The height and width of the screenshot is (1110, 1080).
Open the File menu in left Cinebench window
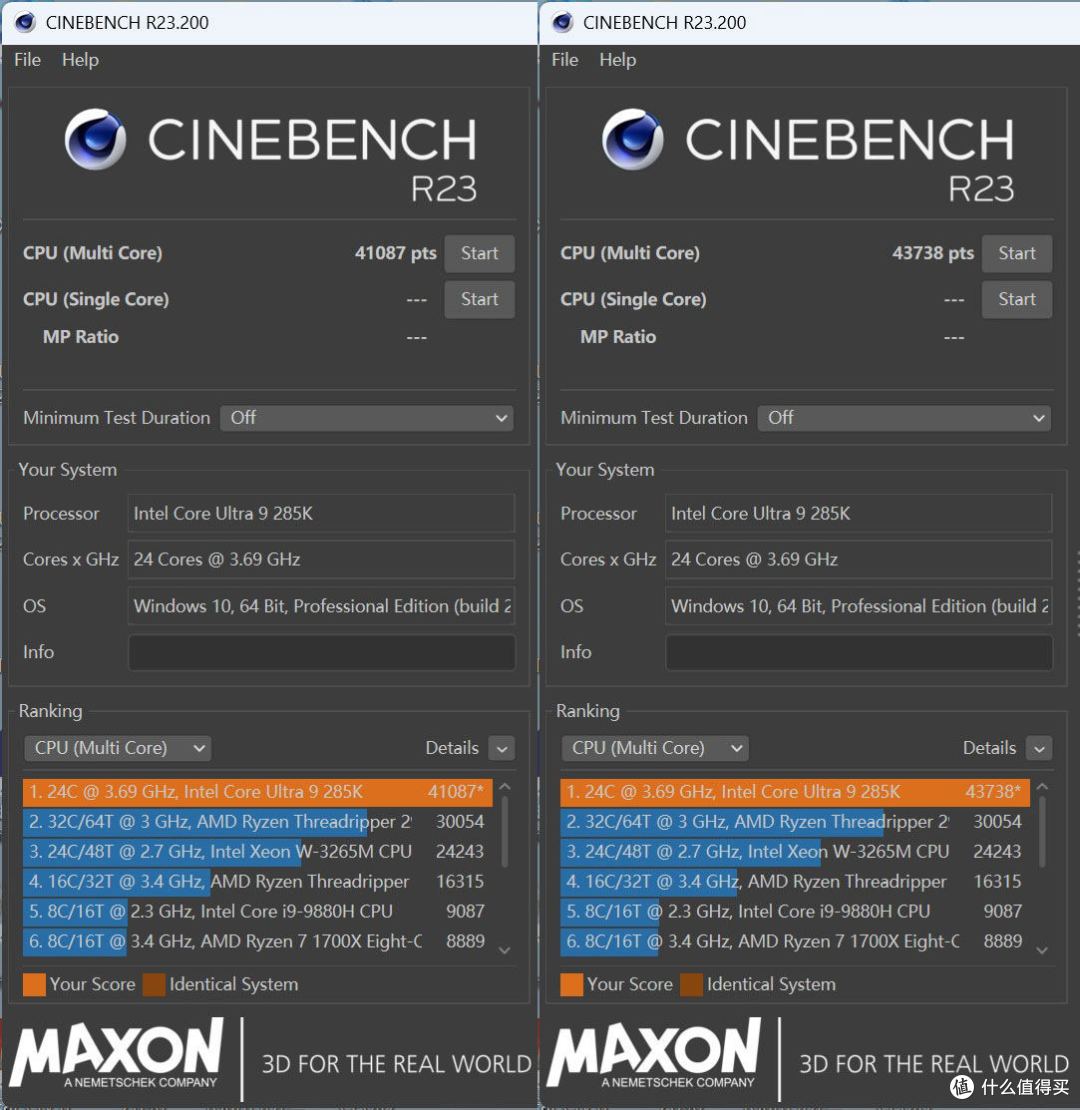click(x=27, y=59)
